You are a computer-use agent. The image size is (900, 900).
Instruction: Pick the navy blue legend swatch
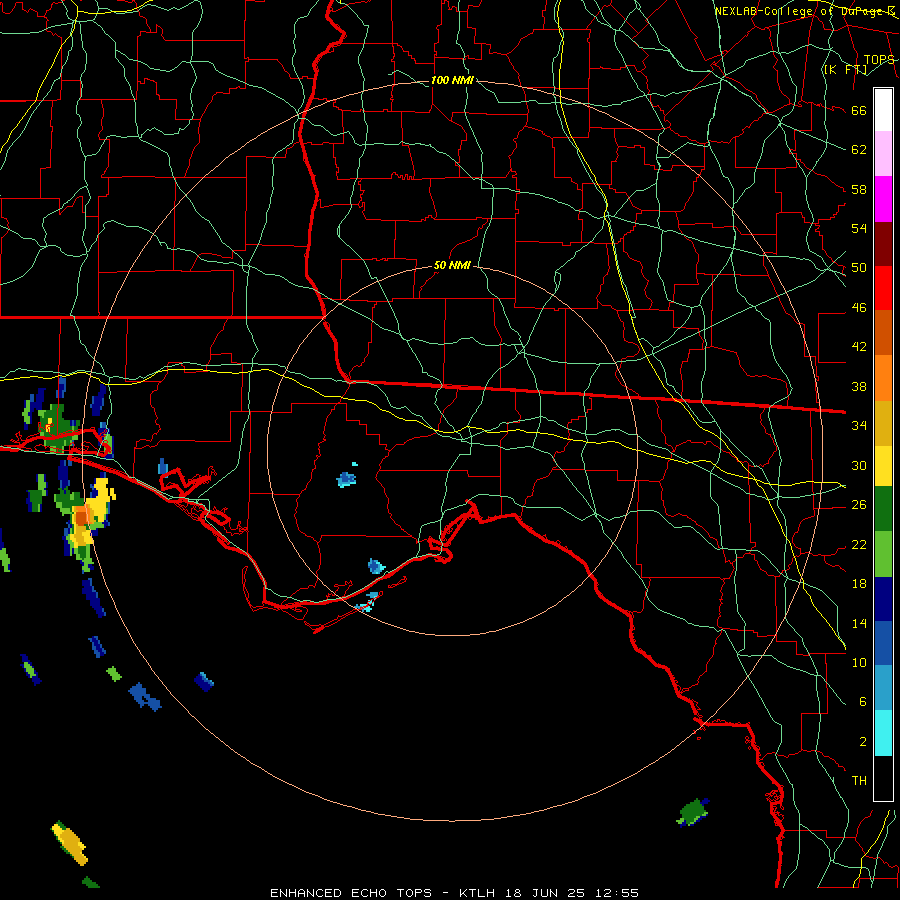883,599
